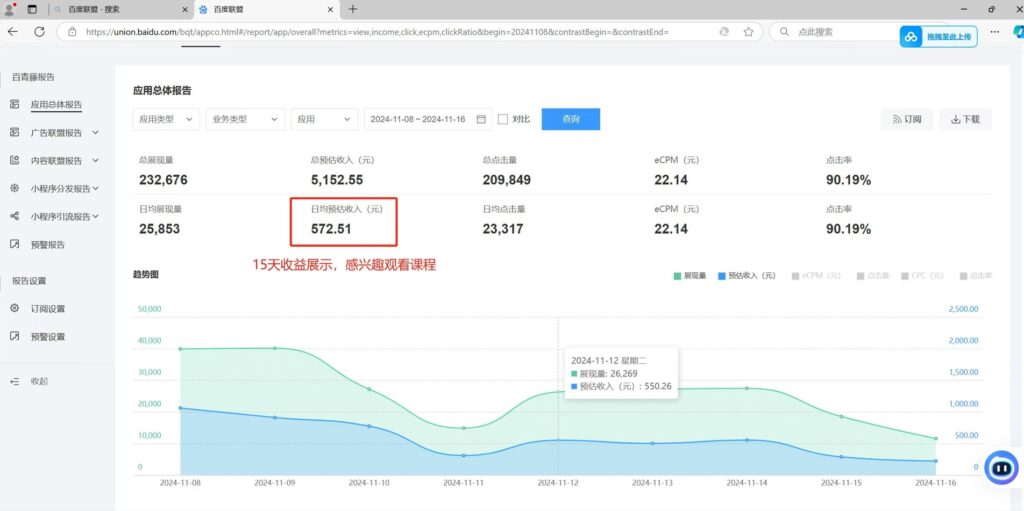This screenshot has width=1024, height=511.
Task: Open the browser three-dots menu
Action: (995, 31)
